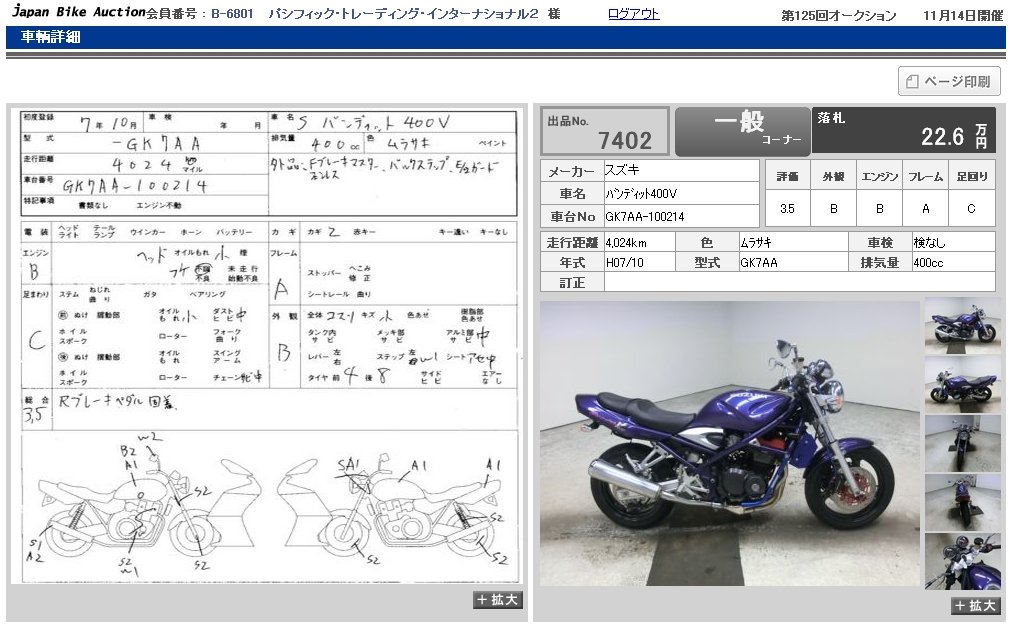
Task: Click the 車輌詳細 section heading
Action: pos(50,37)
